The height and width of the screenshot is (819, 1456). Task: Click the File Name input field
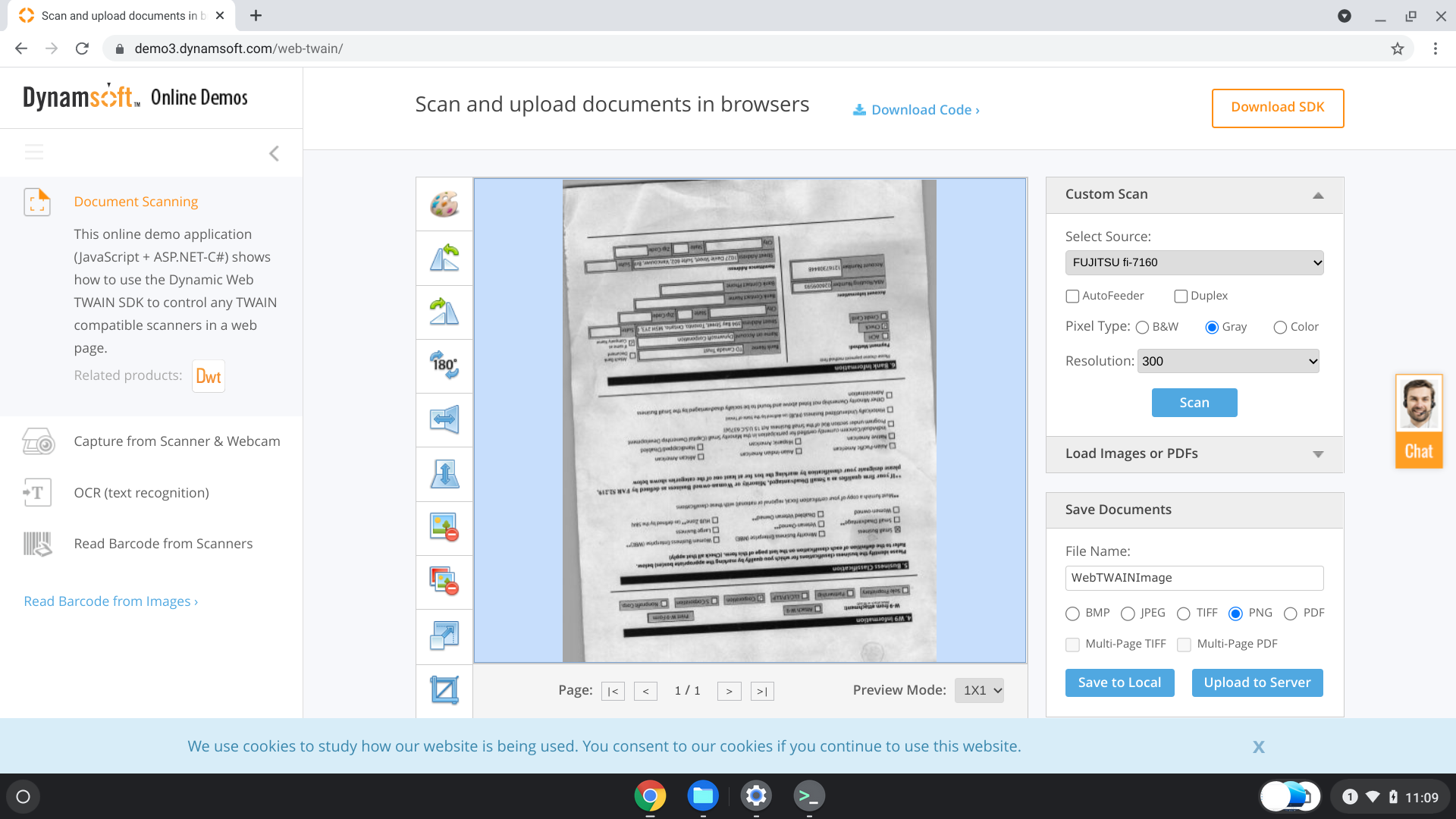[1194, 578]
